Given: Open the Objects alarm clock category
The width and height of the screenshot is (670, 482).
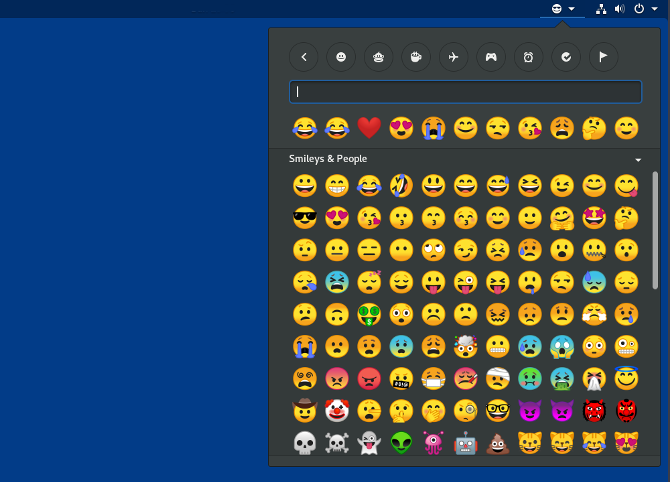Looking at the screenshot, I should [528, 58].
